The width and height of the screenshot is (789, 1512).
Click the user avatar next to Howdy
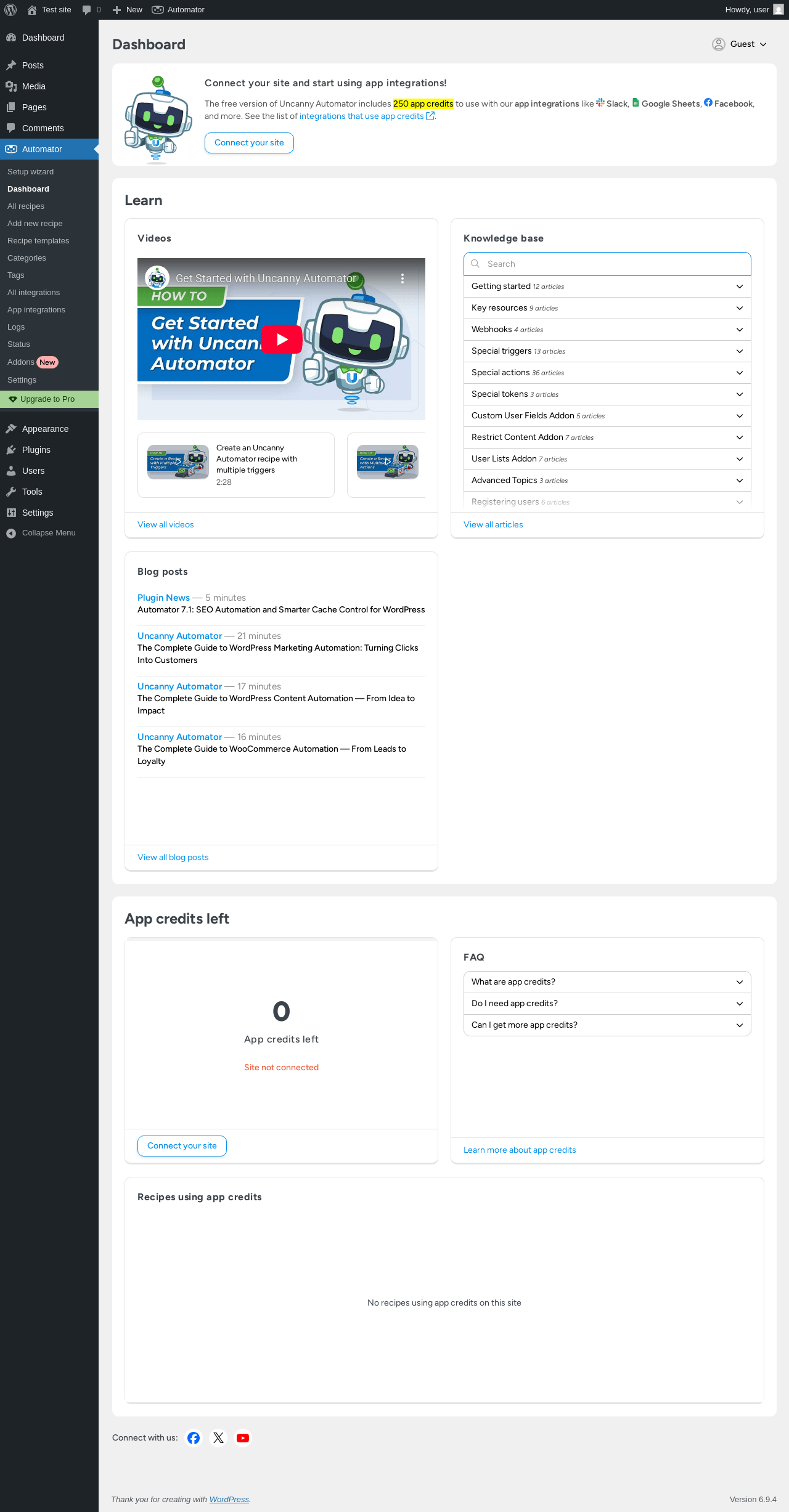tap(779, 10)
